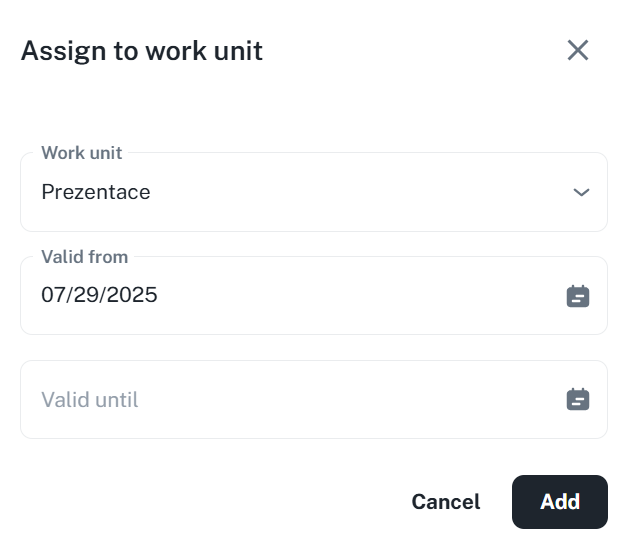
Task: Click the Valid until placeholder text
Action: [x=90, y=400]
